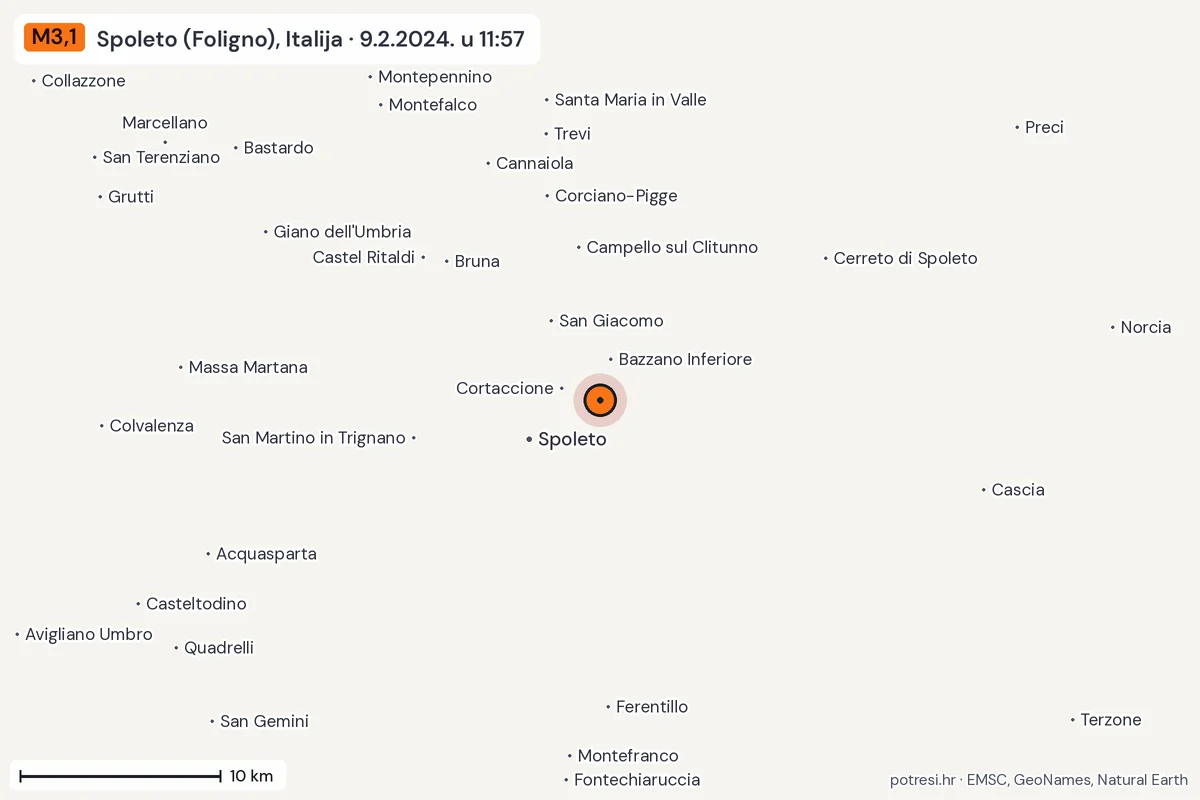Click the Montefalco label
The image size is (1200, 800).
pyautogui.click(x=433, y=105)
